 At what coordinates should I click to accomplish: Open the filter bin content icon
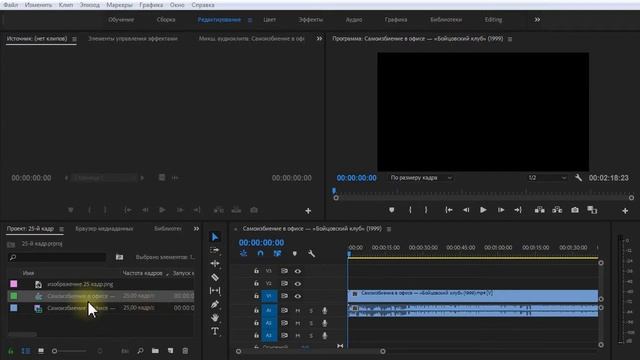pyautogui.click(x=119, y=257)
